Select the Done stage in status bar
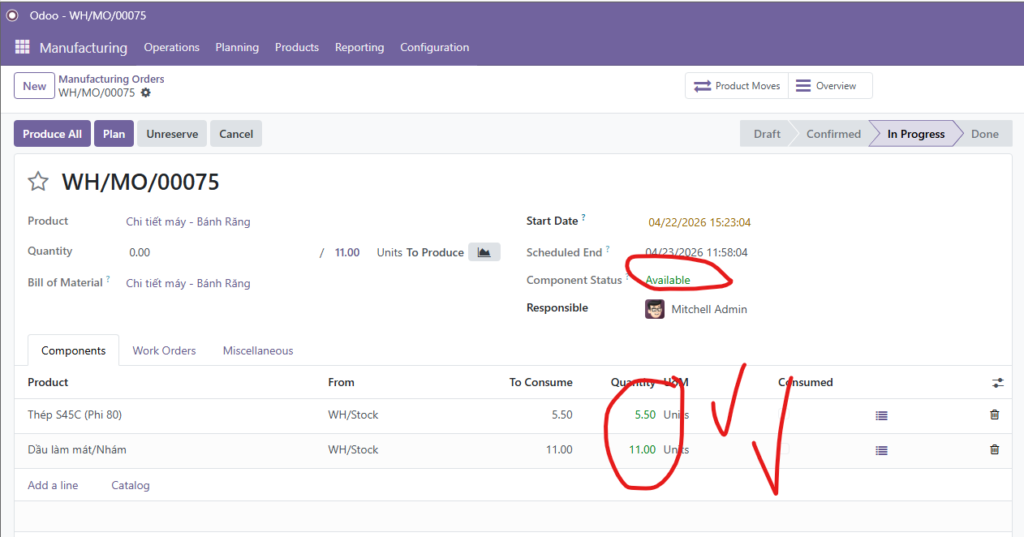This screenshot has height=537, width=1024. (984, 134)
